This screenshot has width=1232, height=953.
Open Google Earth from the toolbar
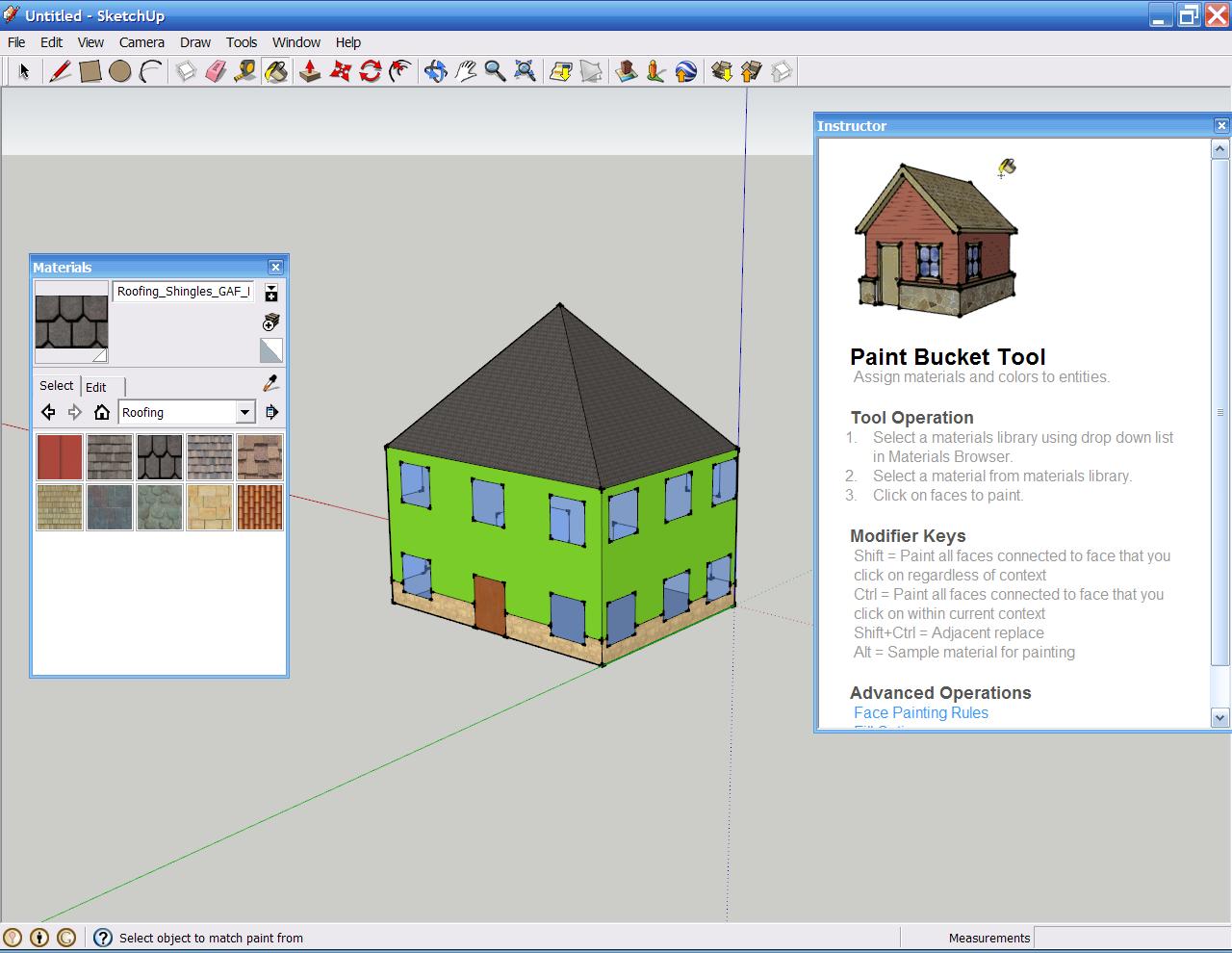tap(686, 71)
